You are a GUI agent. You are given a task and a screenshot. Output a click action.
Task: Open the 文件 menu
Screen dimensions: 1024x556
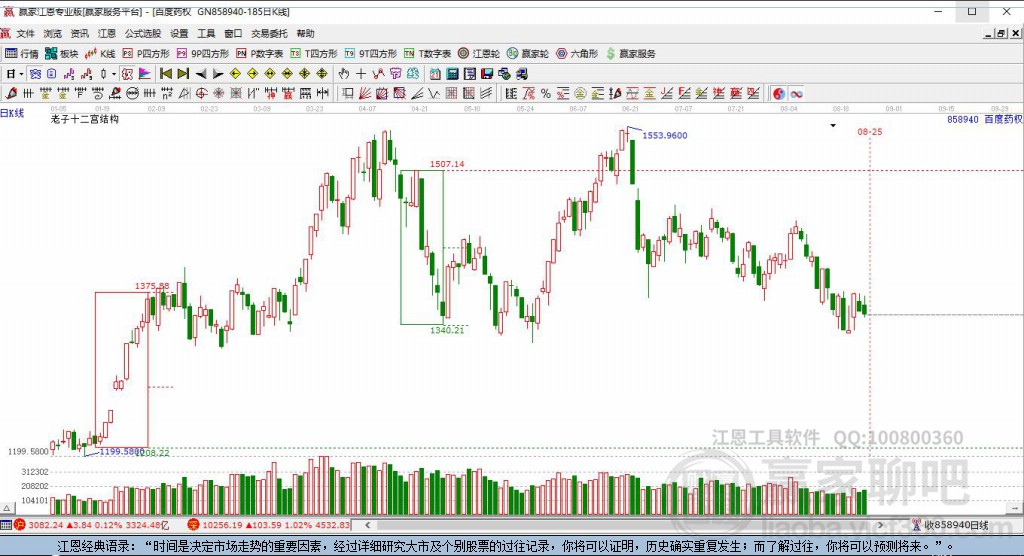pos(25,33)
